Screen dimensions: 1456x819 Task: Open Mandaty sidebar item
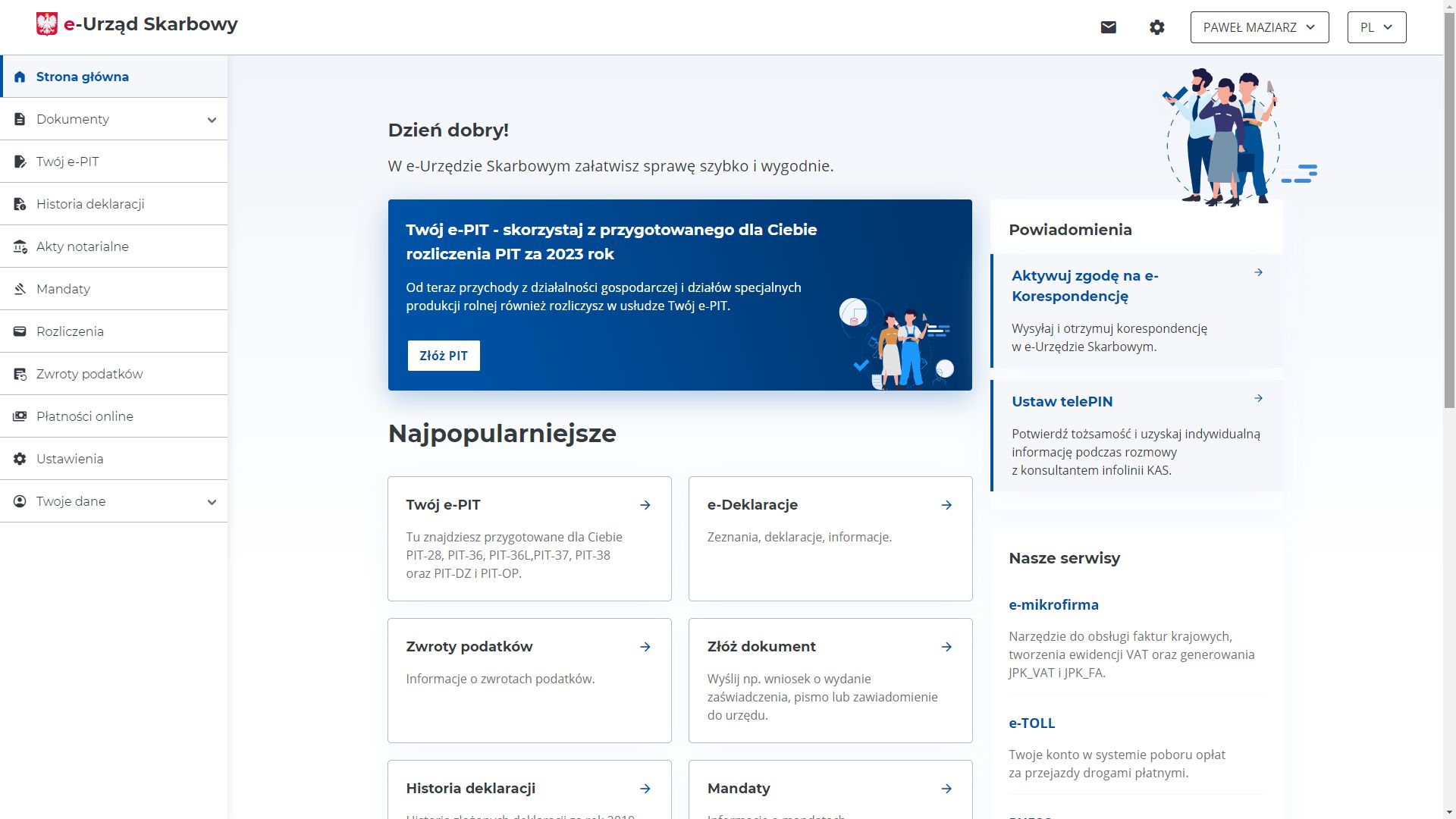[114, 289]
